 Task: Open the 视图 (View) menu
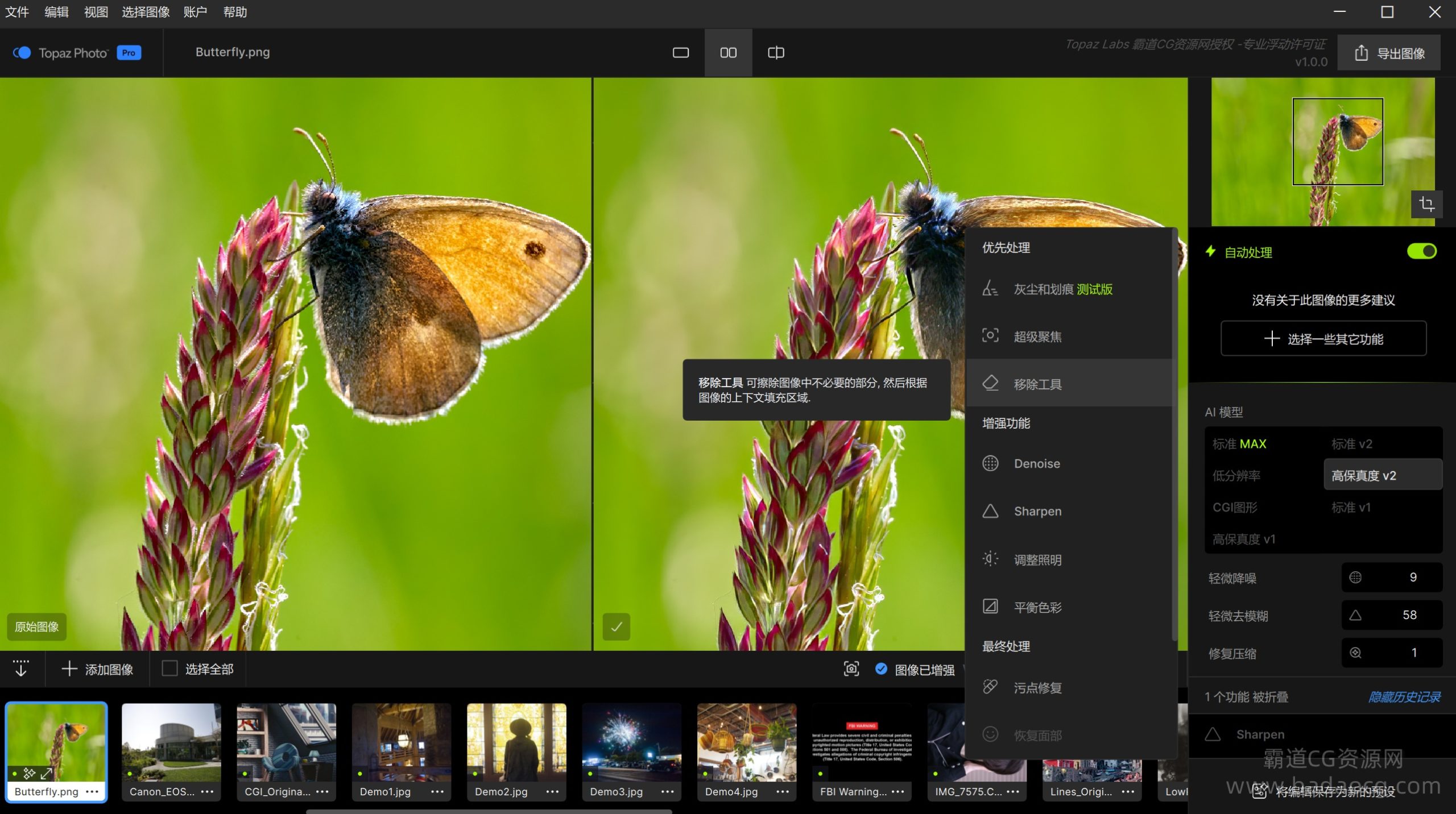[x=96, y=12]
